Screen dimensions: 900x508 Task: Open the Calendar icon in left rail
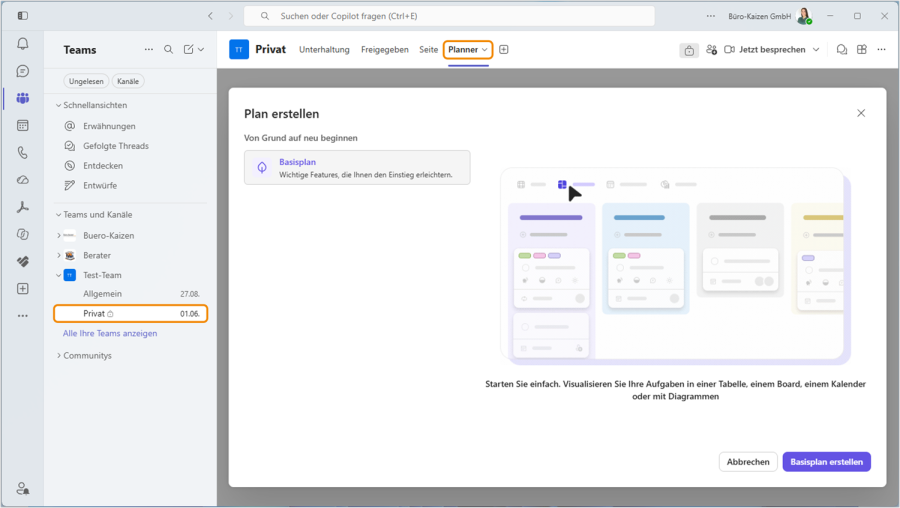[x=23, y=125]
